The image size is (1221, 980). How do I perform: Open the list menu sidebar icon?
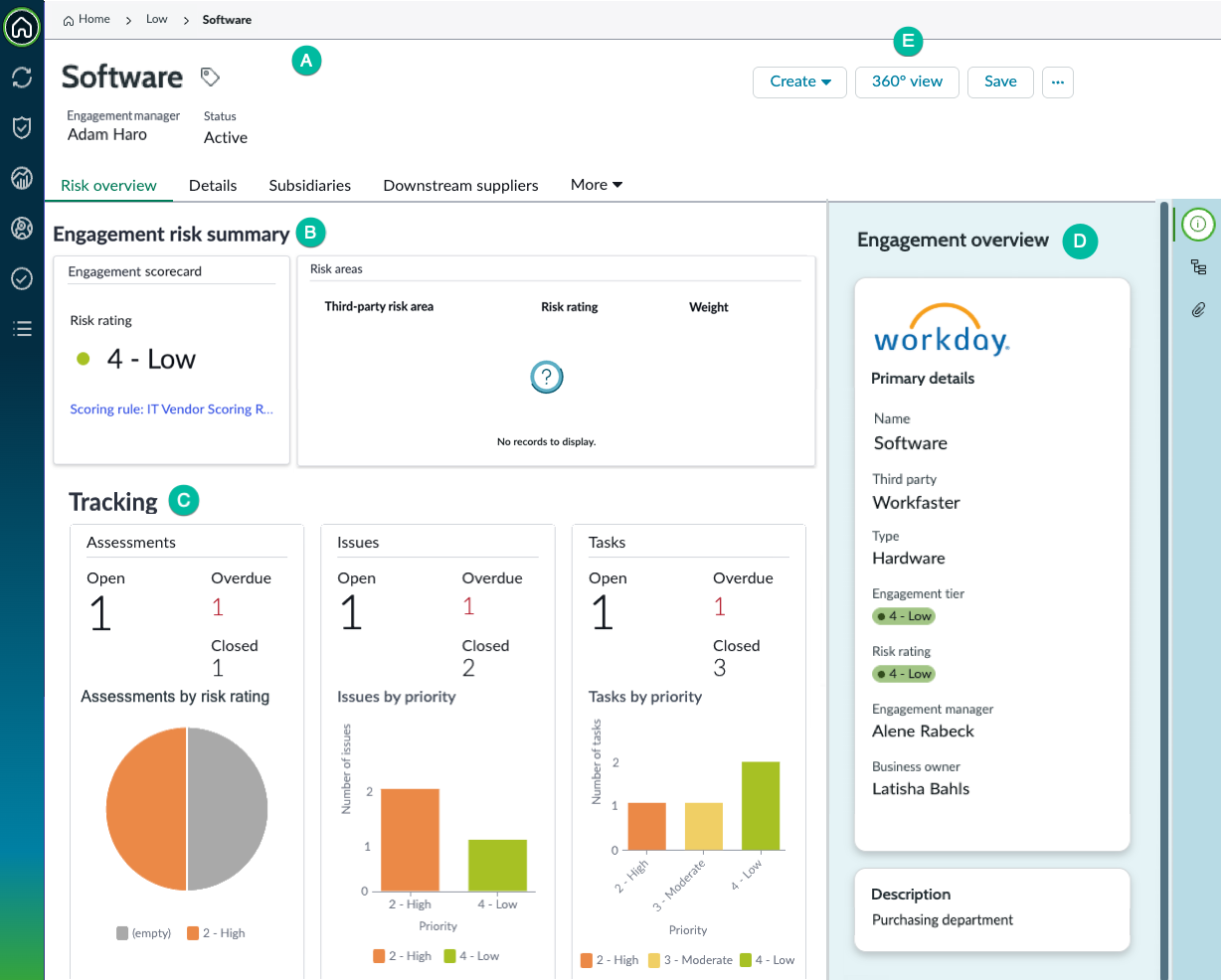22,329
